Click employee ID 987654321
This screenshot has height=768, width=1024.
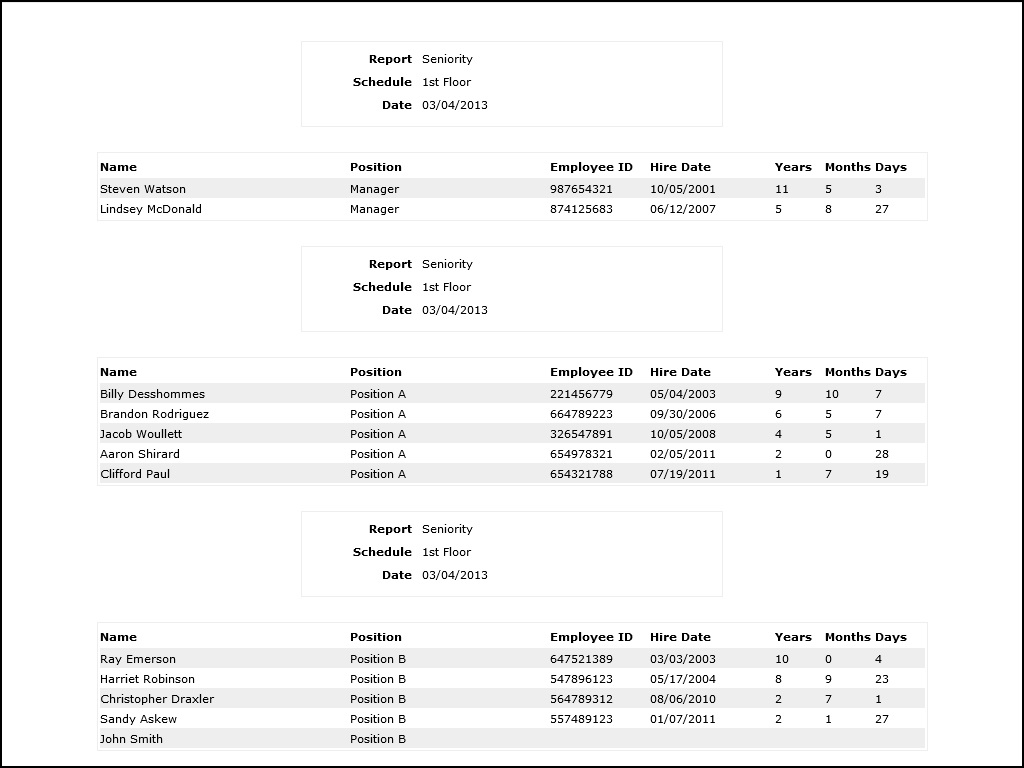[x=581, y=189]
